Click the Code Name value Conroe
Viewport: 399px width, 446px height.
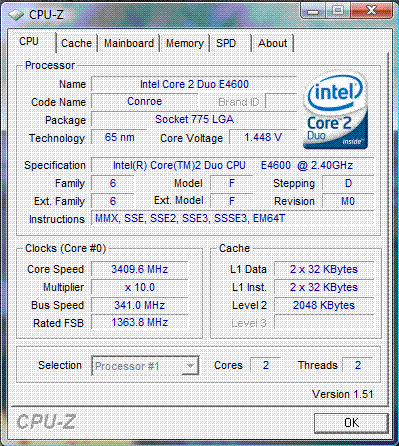pos(144,101)
